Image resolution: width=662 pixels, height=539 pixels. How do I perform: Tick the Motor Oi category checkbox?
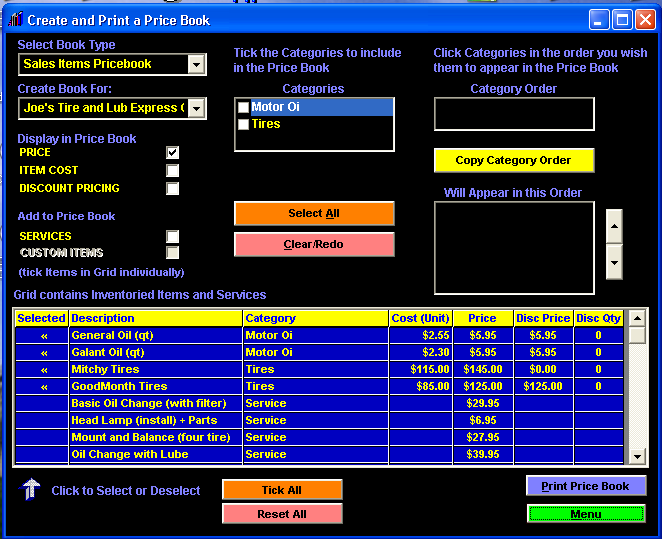[x=243, y=107]
